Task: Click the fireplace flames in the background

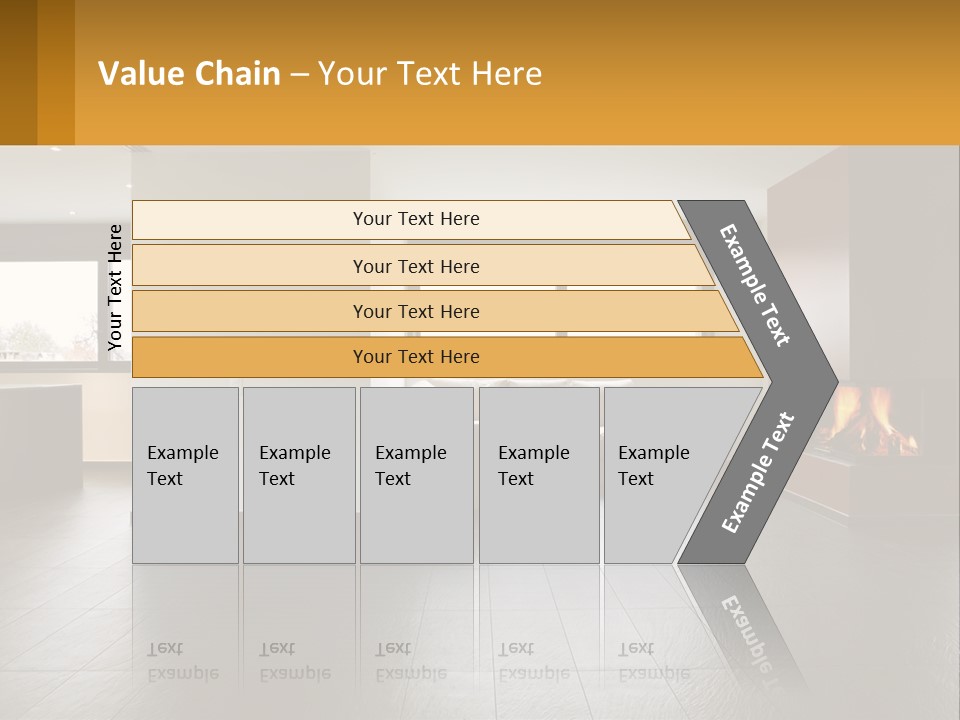Action: coord(868,420)
